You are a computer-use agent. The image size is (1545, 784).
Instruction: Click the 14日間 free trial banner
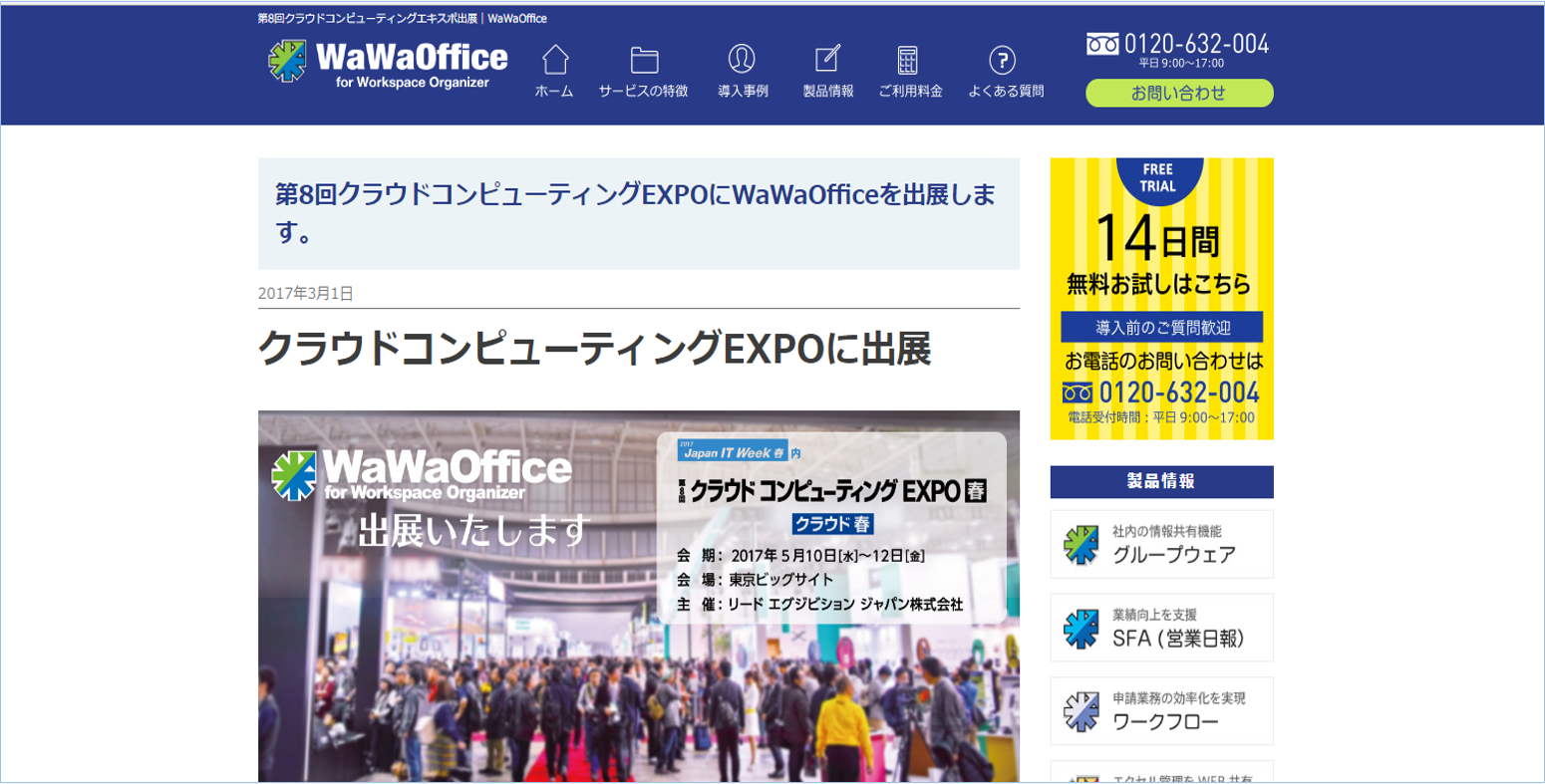(x=1162, y=298)
